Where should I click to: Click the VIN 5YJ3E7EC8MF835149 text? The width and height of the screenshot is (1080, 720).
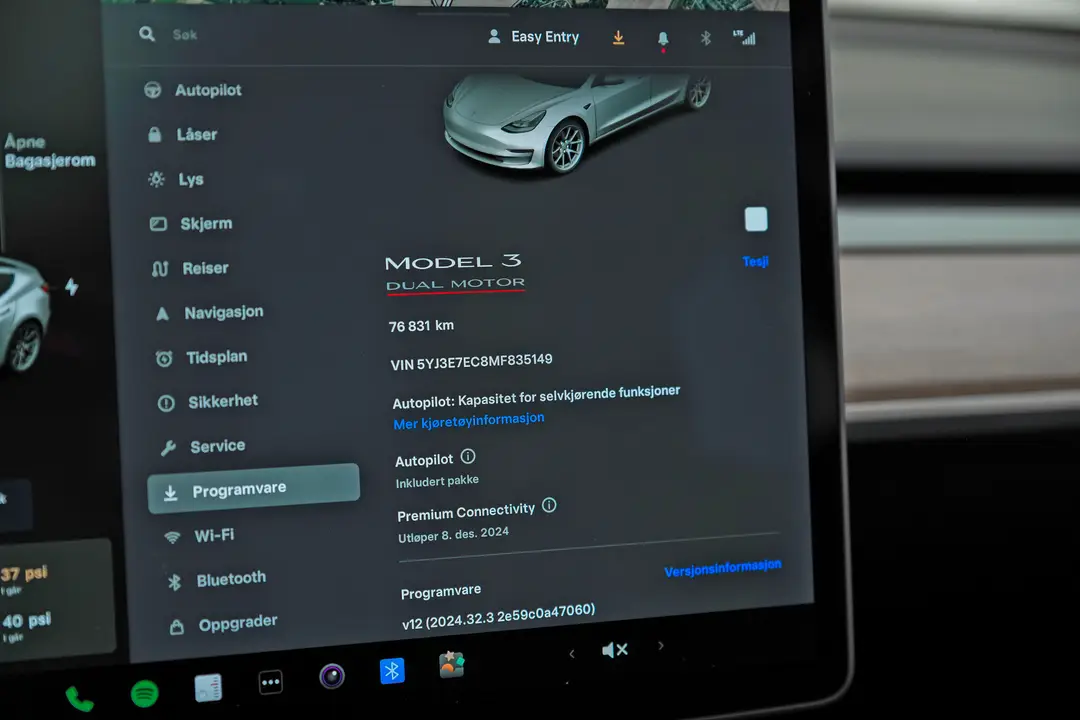tap(472, 362)
